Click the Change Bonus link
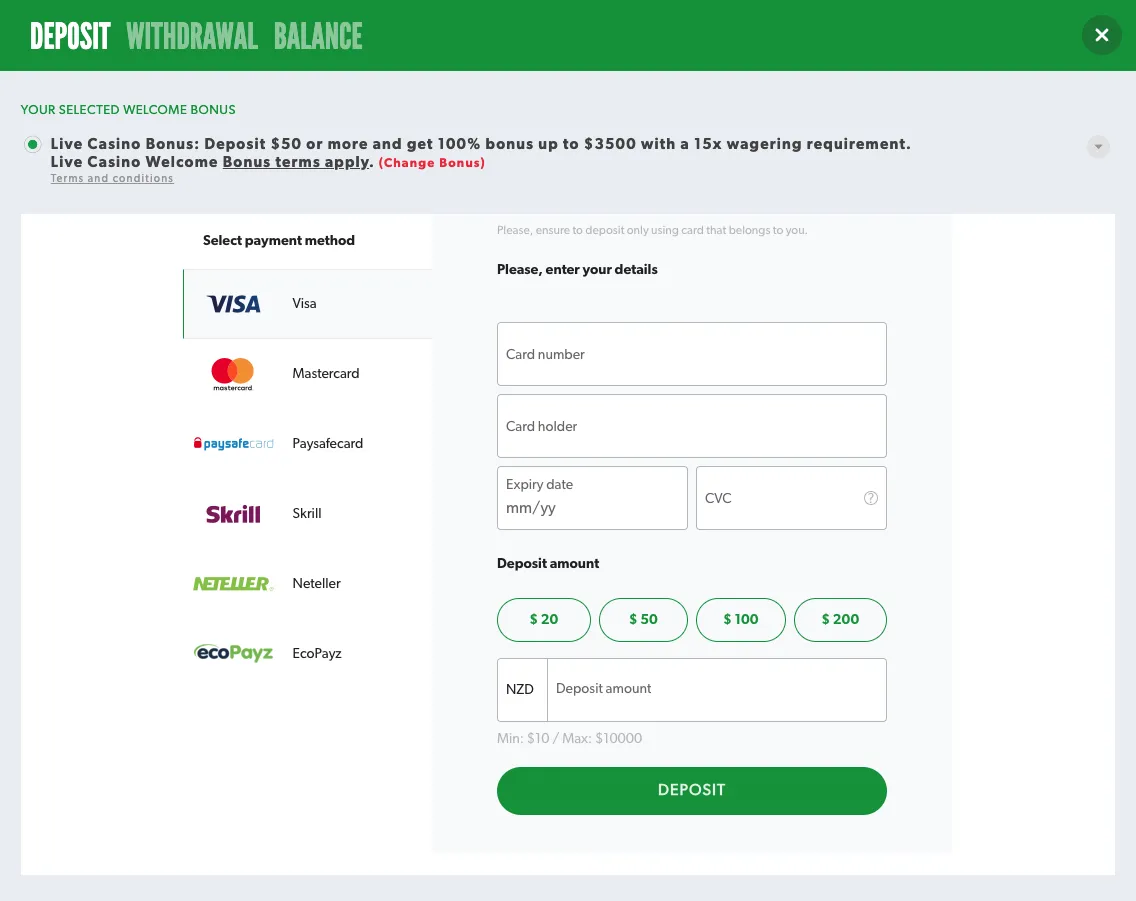Viewport: 1136px width, 901px height. [431, 163]
